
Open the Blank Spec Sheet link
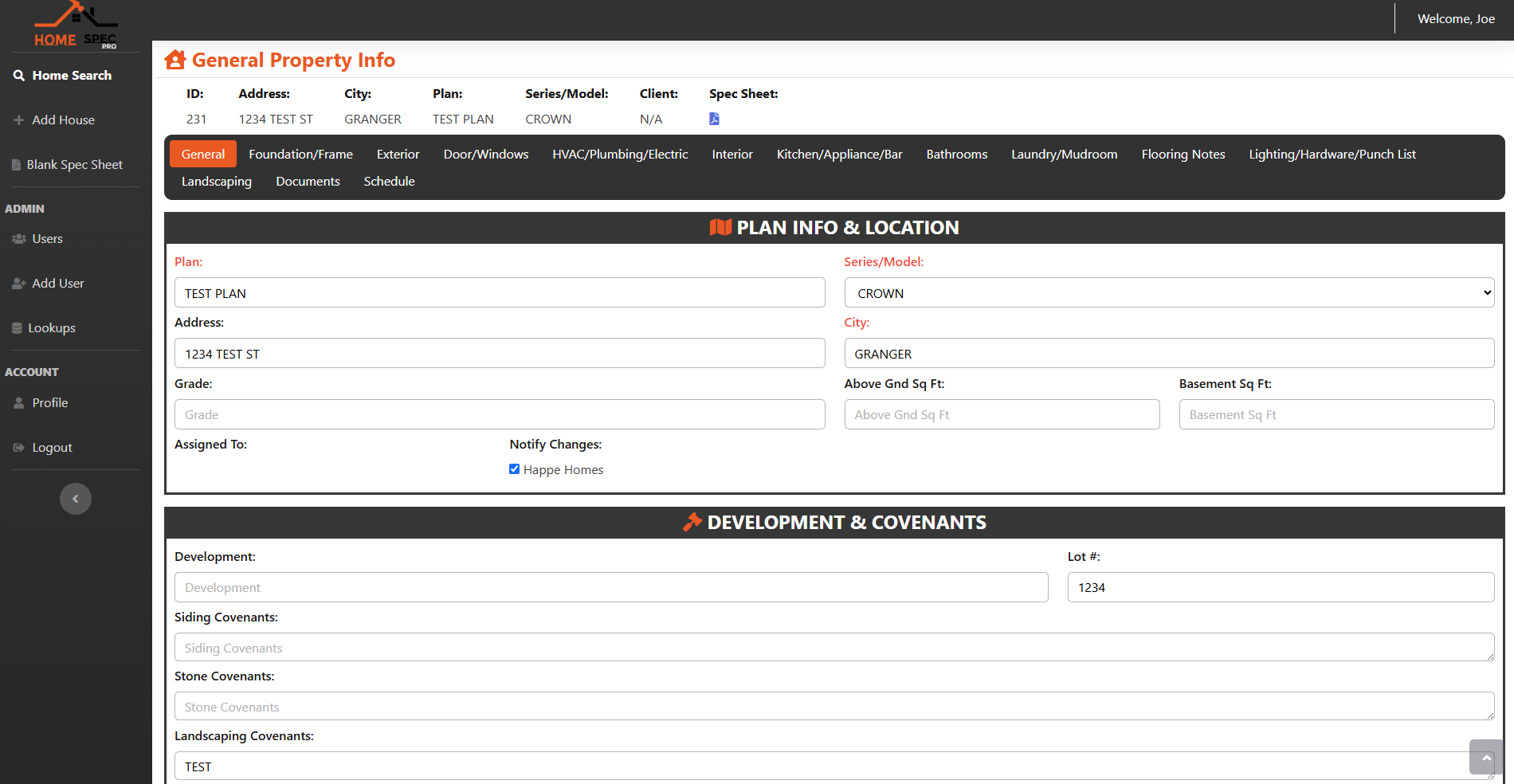click(x=74, y=165)
